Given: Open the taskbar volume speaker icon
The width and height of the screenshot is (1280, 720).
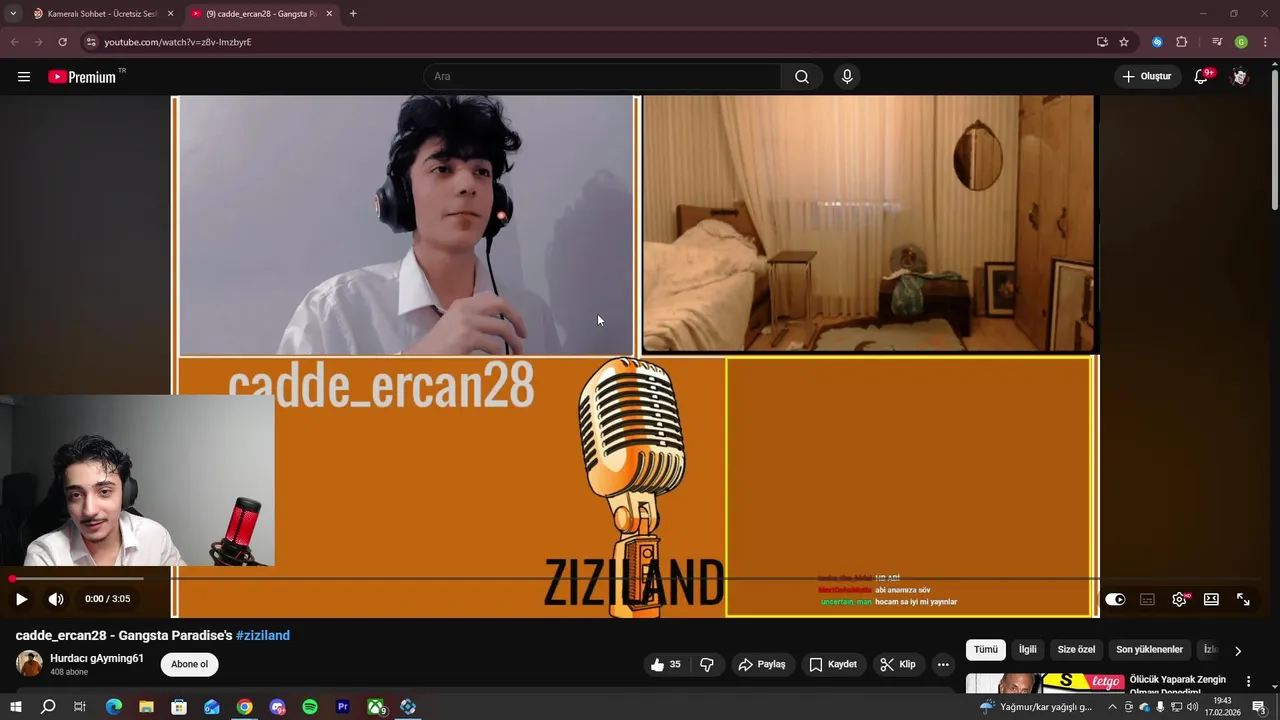Looking at the screenshot, I should (1192, 707).
